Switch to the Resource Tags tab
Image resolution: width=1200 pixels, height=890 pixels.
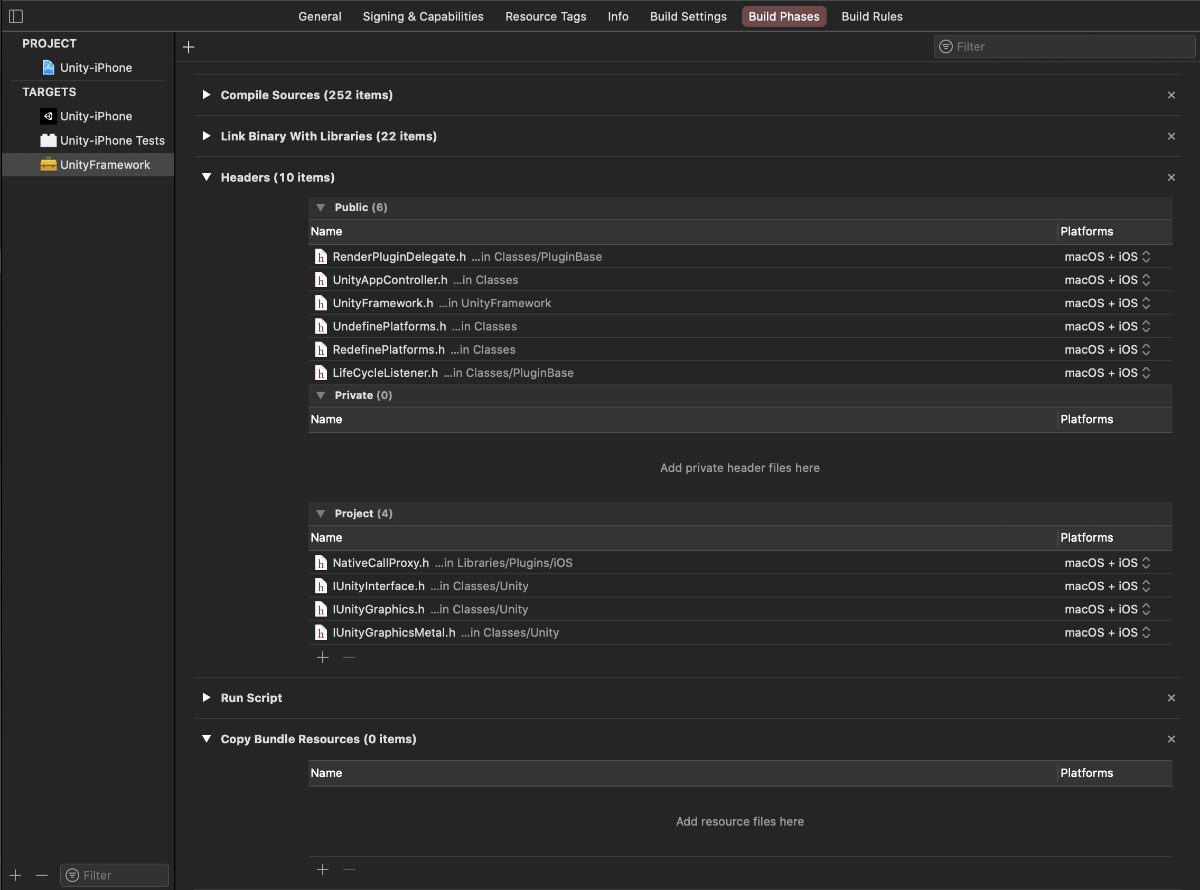[546, 17]
